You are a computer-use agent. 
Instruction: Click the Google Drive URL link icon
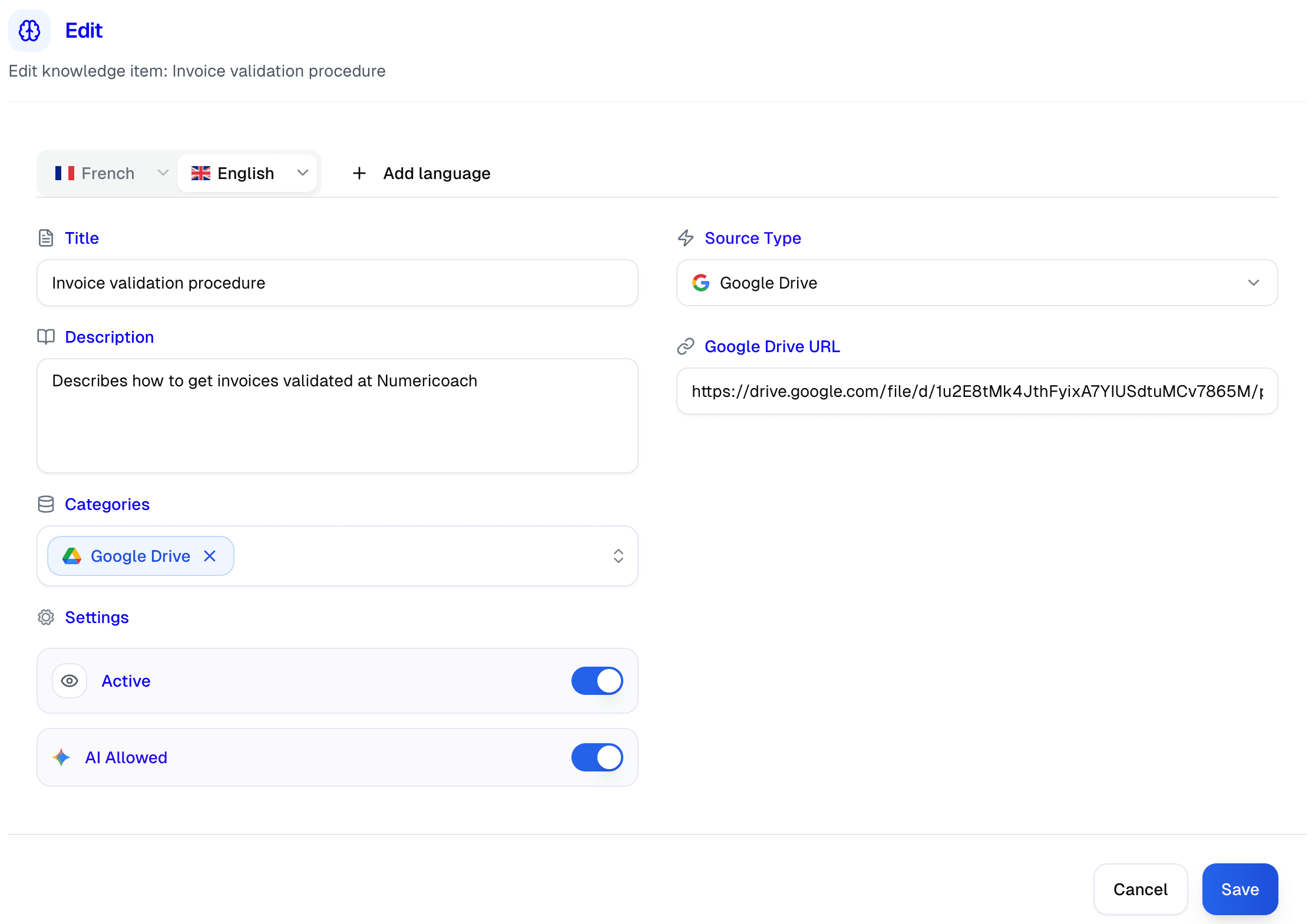click(686, 346)
